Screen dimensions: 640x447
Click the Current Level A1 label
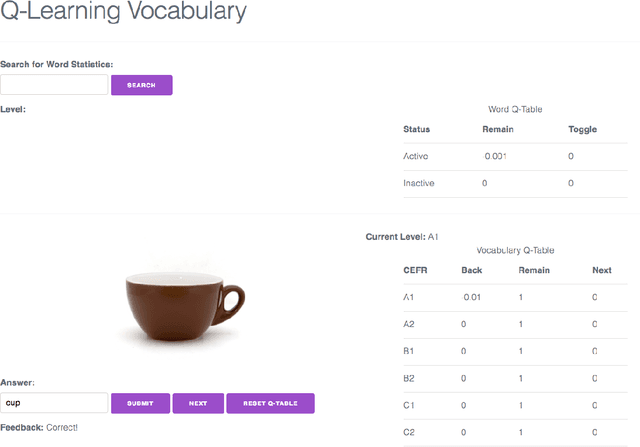(x=402, y=237)
